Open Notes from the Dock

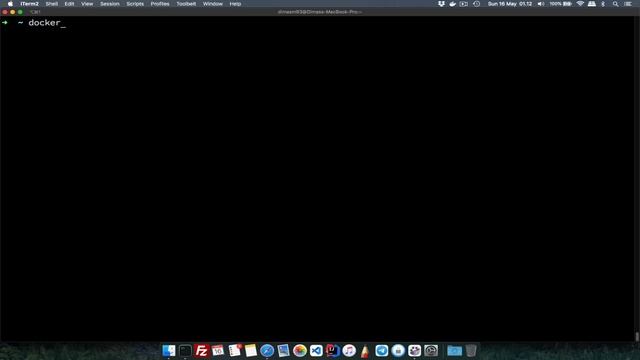tap(251, 350)
